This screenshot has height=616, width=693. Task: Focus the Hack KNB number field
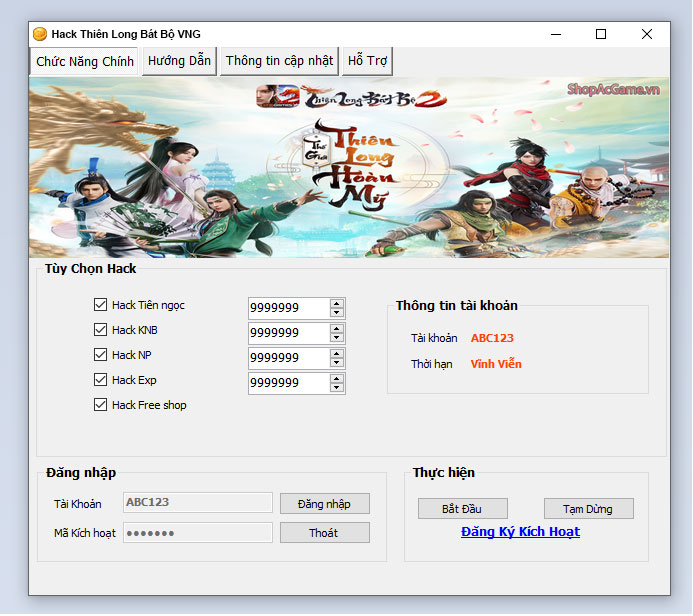pyautogui.click(x=289, y=333)
